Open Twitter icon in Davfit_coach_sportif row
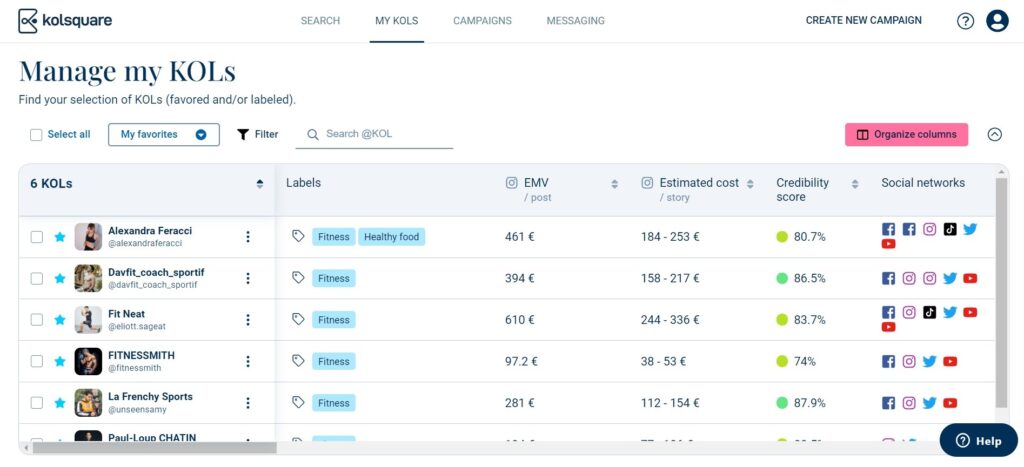The height and width of the screenshot is (467, 1024). 949,279
